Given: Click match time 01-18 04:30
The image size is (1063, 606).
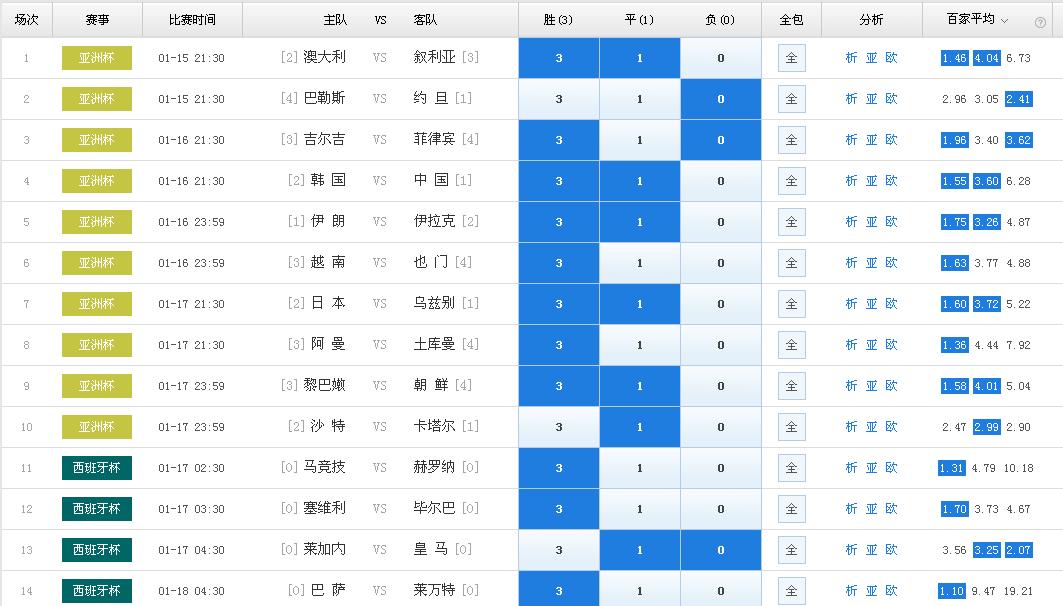Looking at the screenshot, I should tap(191, 590).
